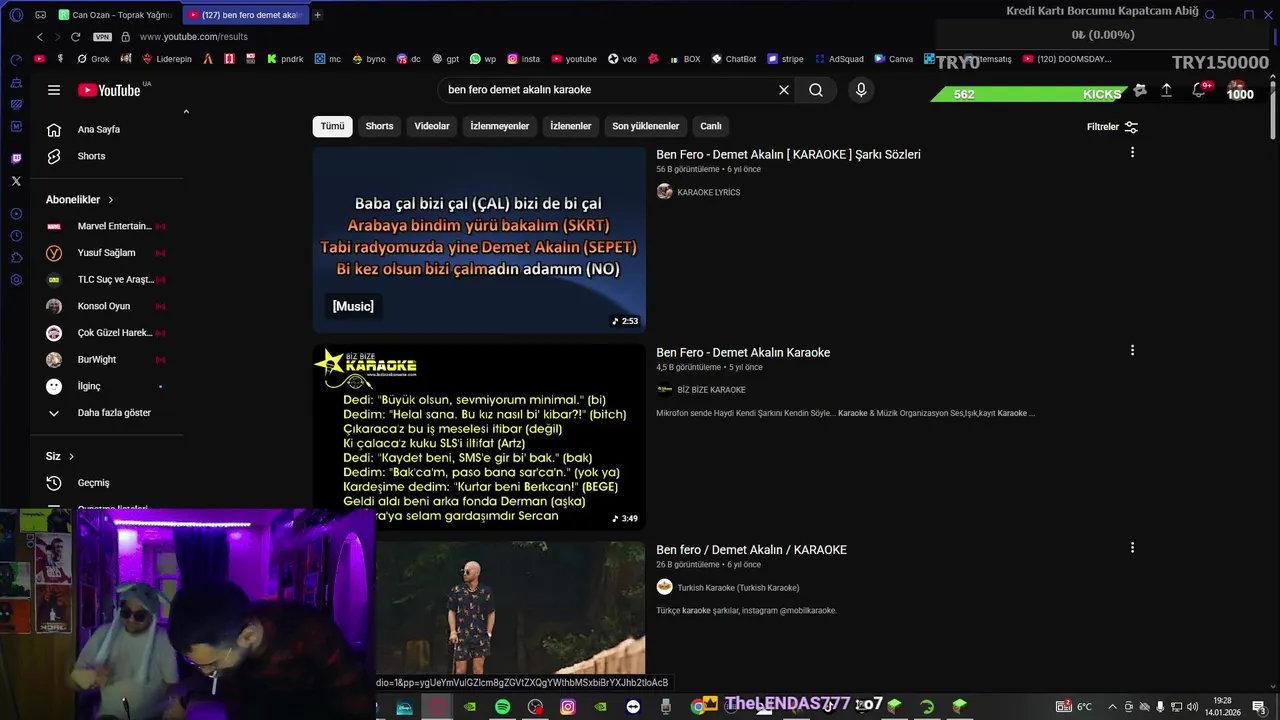The width and height of the screenshot is (1280, 720).
Task: Open YouTube notifications bell
Action: click(x=1199, y=90)
